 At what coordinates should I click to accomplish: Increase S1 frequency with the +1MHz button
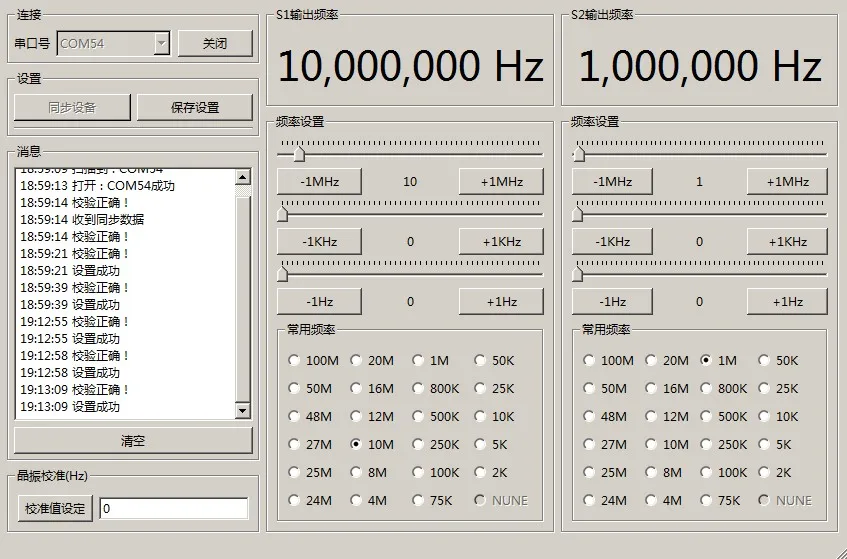click(x=501, y=181)
